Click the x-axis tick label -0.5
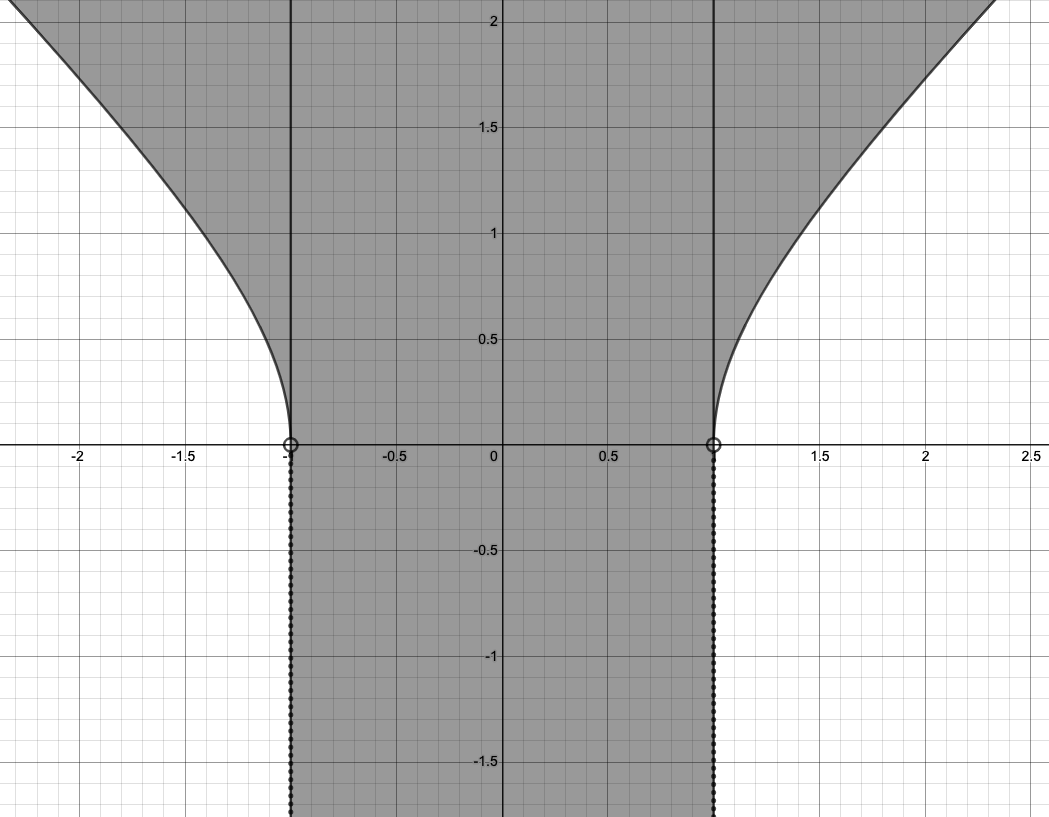Viewport: 1049px width, 817px height. pyautogui.click(x=394, y=457)
